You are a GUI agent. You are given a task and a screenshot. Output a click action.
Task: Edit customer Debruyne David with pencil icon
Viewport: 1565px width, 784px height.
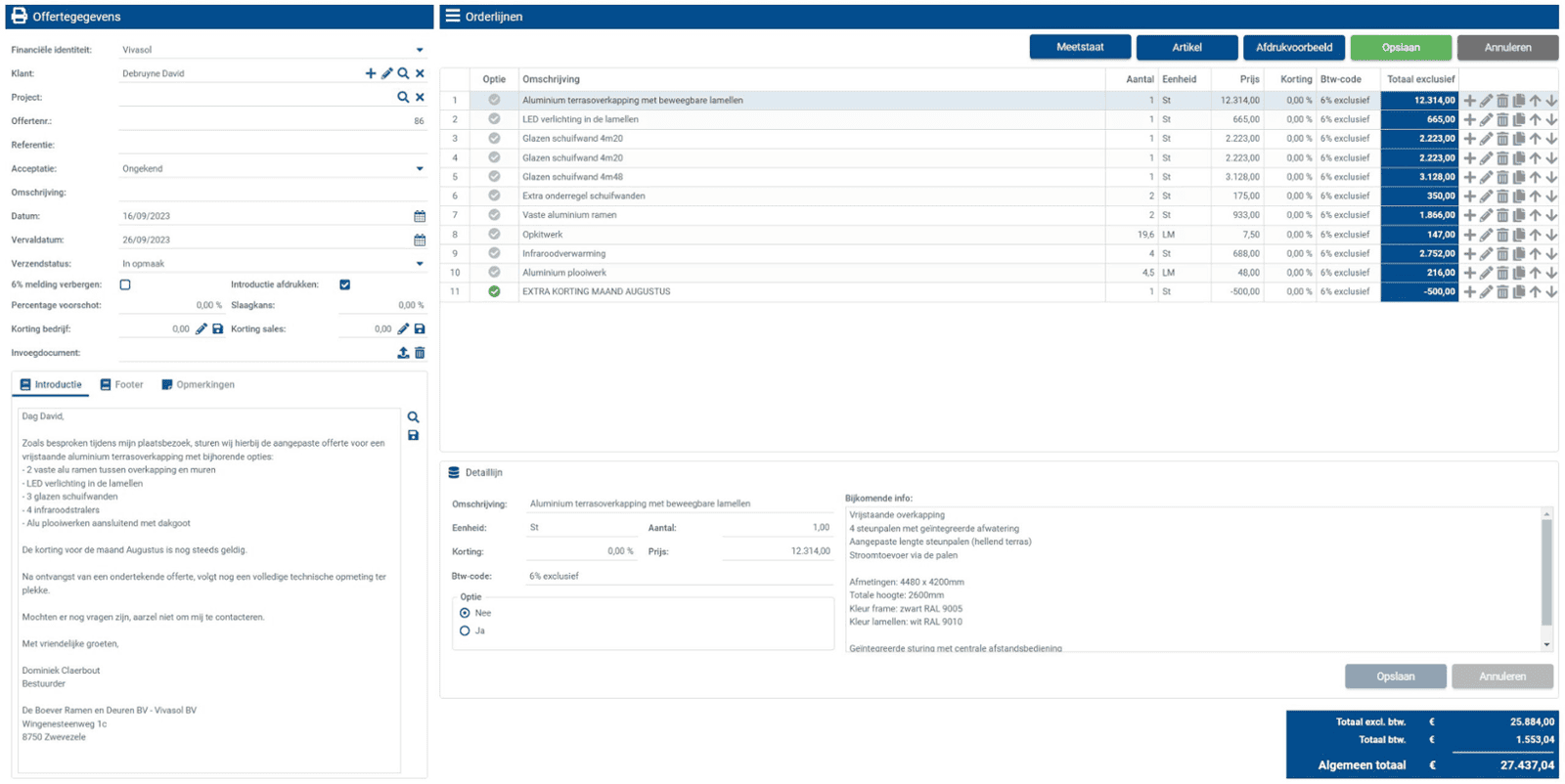387,73
